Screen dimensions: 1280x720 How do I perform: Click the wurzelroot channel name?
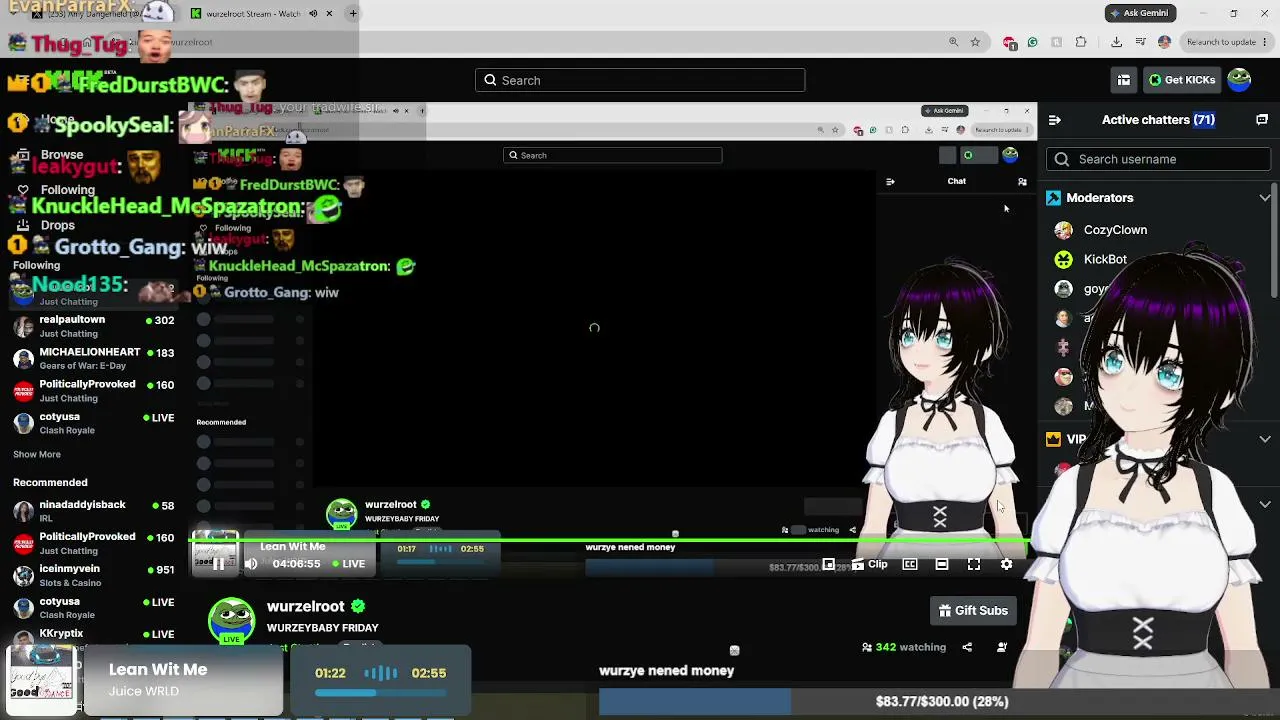pyautogui.click(x=306, y=606)
